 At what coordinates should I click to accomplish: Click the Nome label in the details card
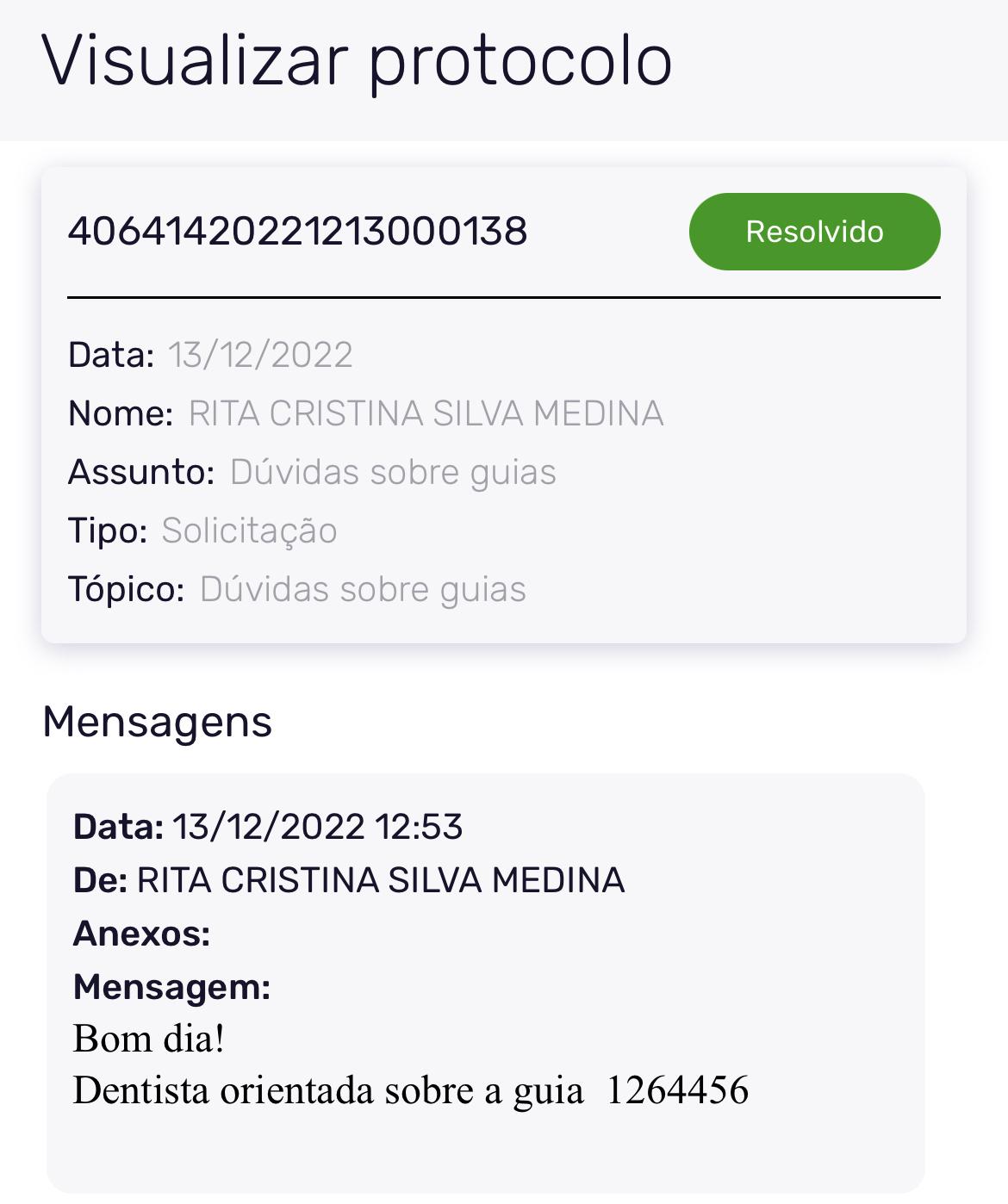coord(121,413)
